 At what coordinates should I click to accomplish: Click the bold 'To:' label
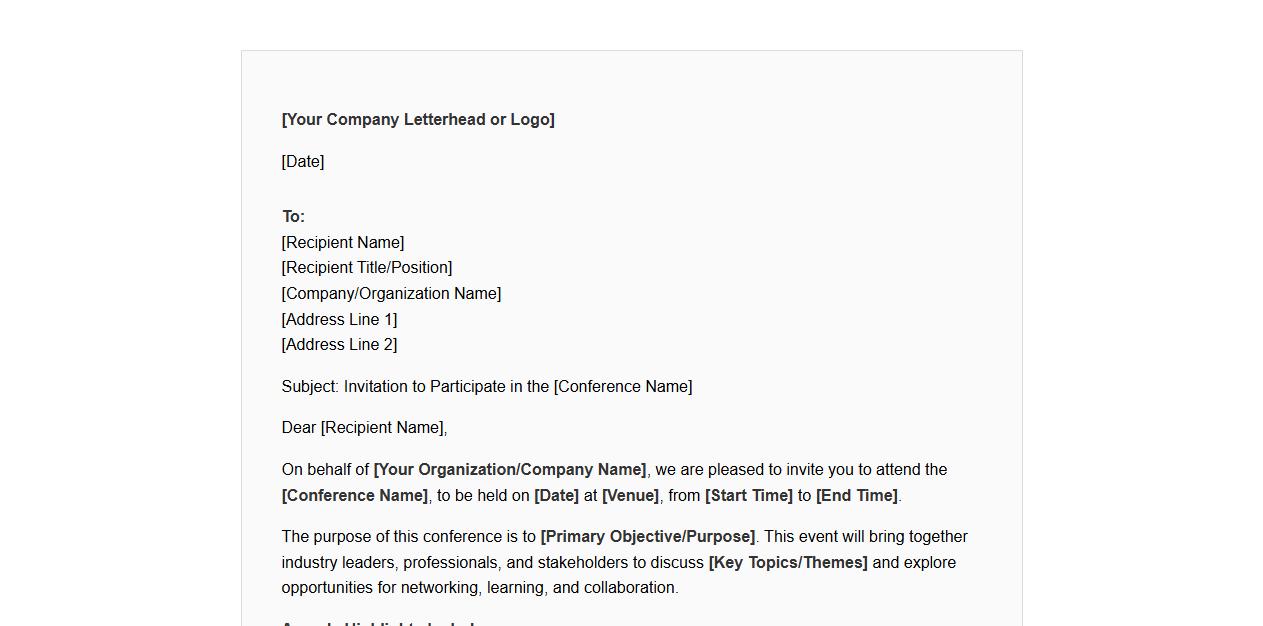[293, 217]
